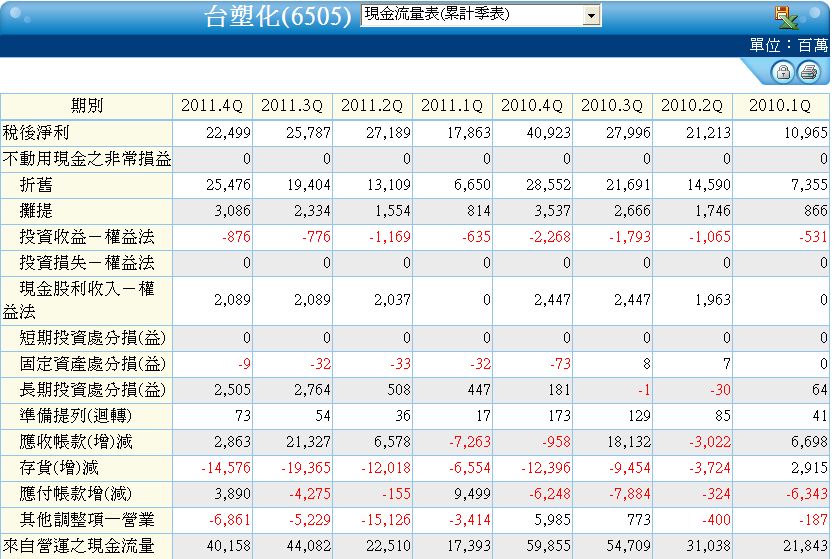Click the 稅後淨利 row label
Viewport: 834px width, 559px height.
point(36,133)
